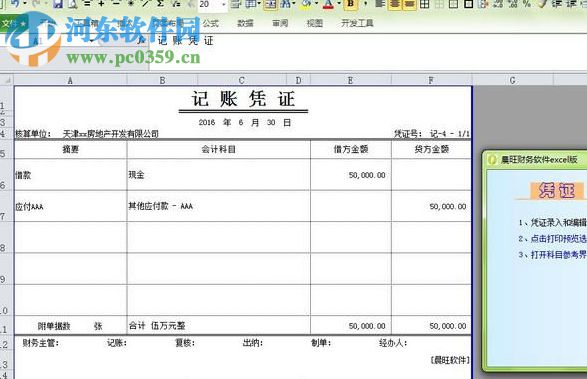Click link '2、点击打印预览' in side panel
The image size is (587, 379).
click(x=553, y=239)
